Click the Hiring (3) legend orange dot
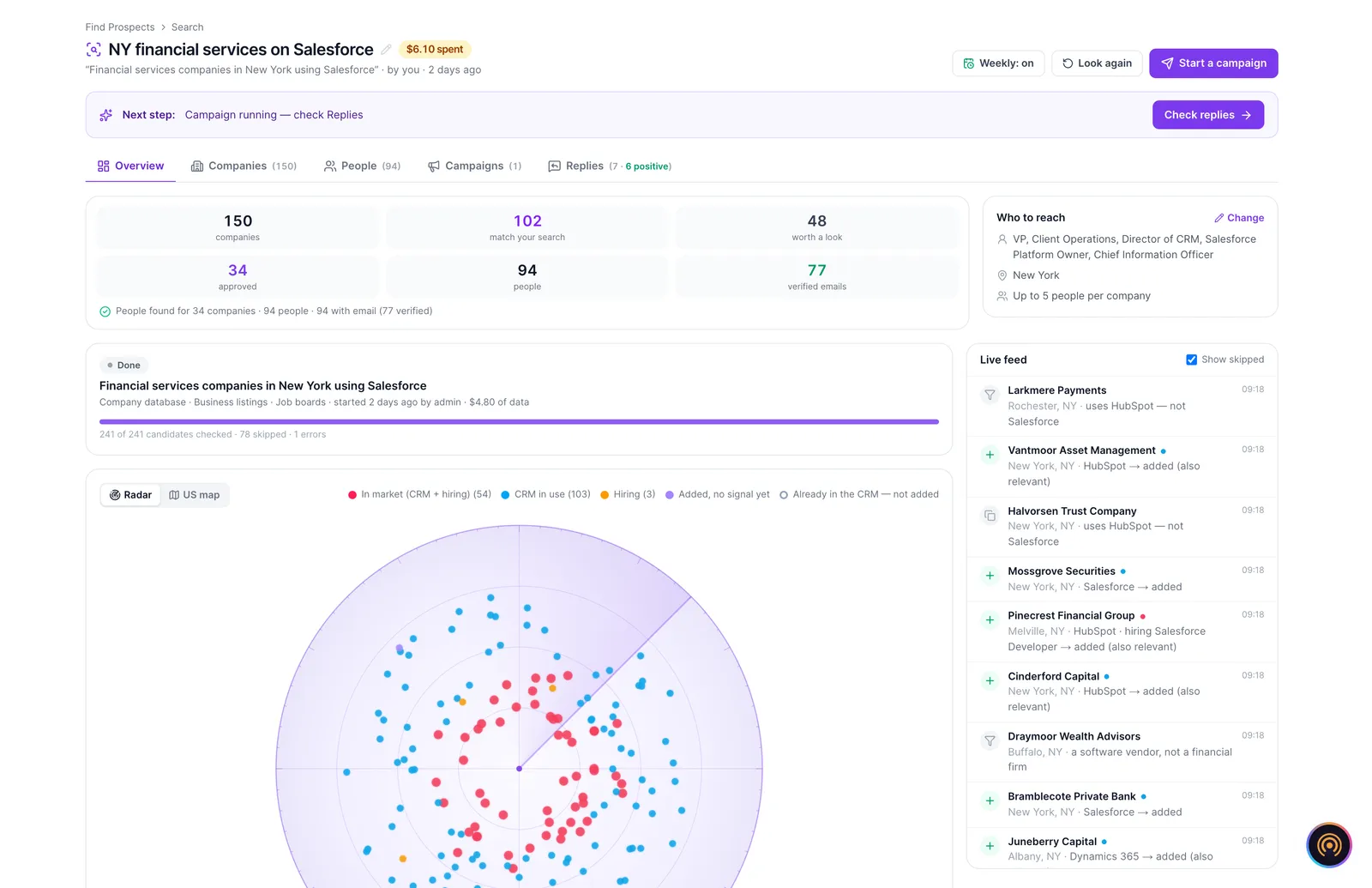The width and height of the screenshot is (1372, 888). point(605,495)
